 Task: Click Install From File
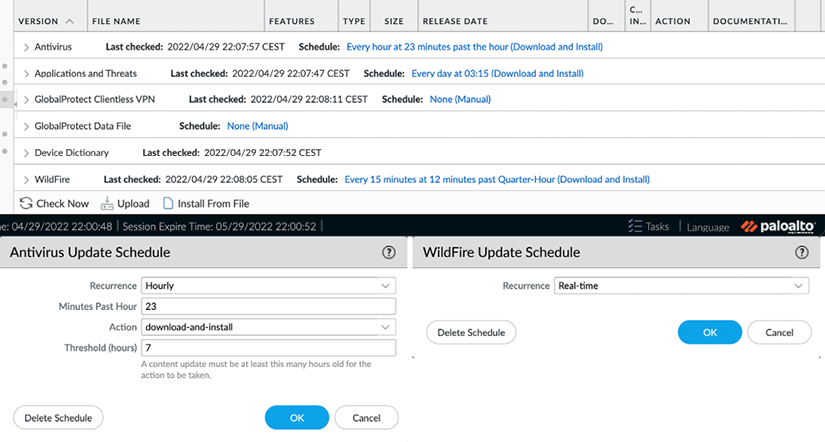click(206, 203)
